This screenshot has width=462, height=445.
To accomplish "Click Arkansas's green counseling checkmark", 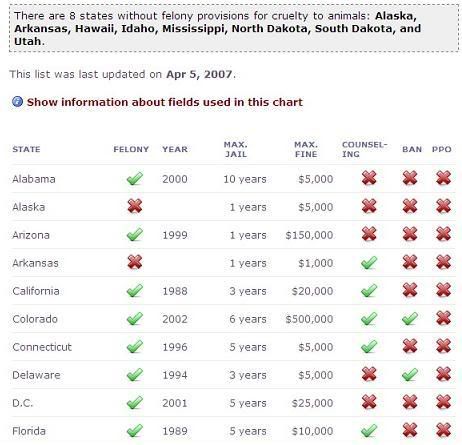I will tap(369, 263).
